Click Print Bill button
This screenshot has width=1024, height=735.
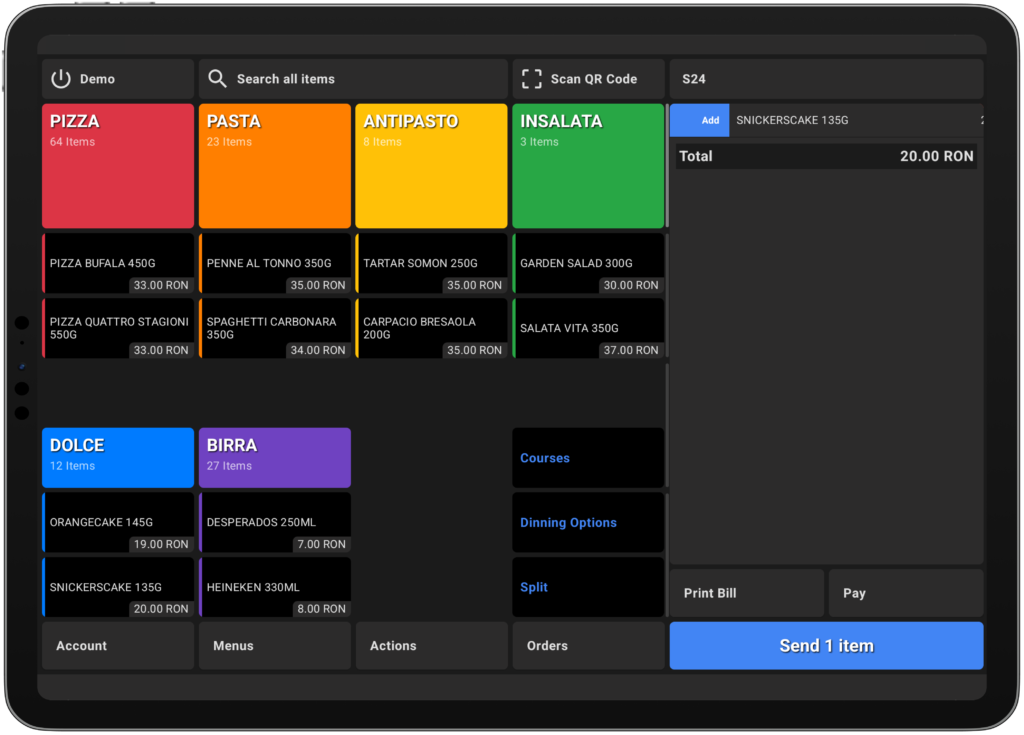point(746,593)
